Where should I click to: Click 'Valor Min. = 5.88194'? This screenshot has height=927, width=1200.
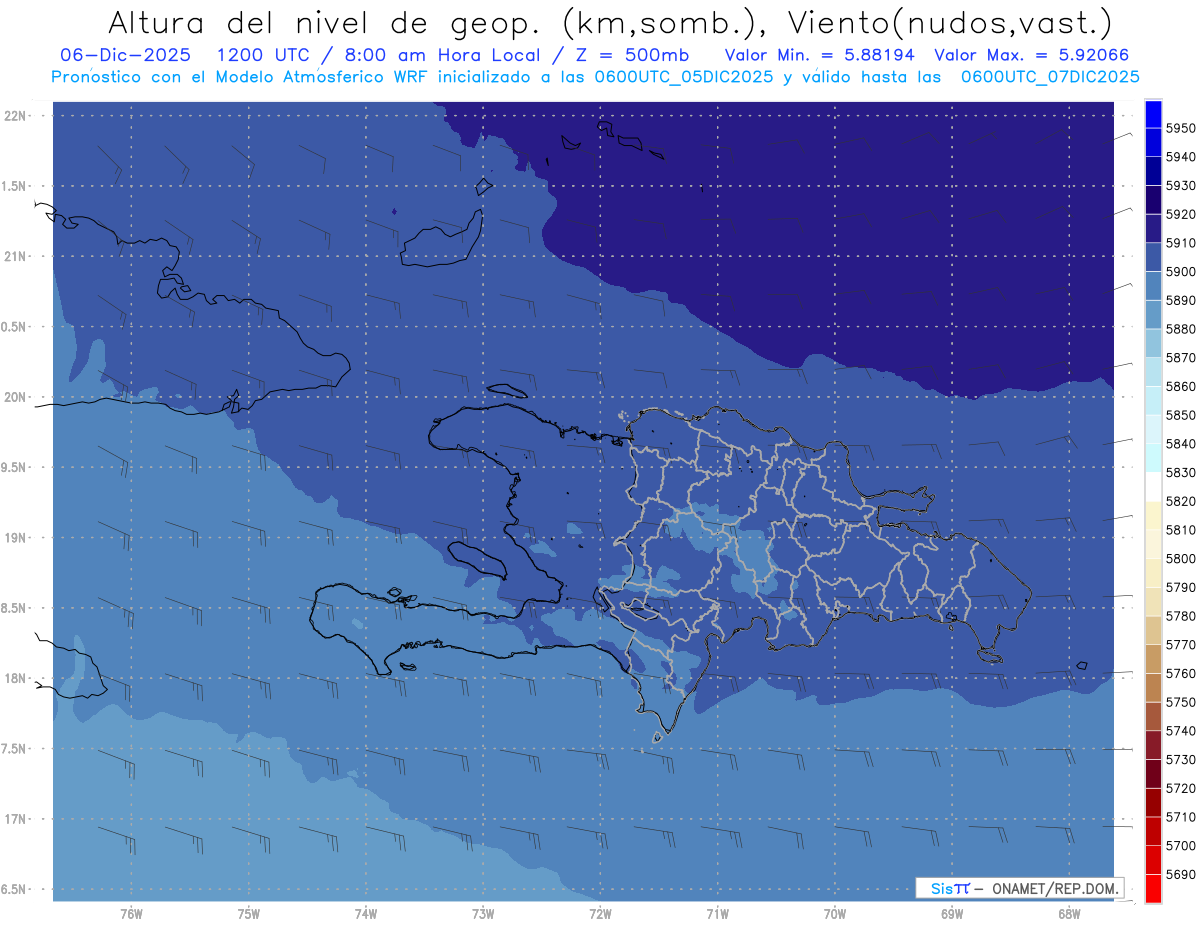819,54
